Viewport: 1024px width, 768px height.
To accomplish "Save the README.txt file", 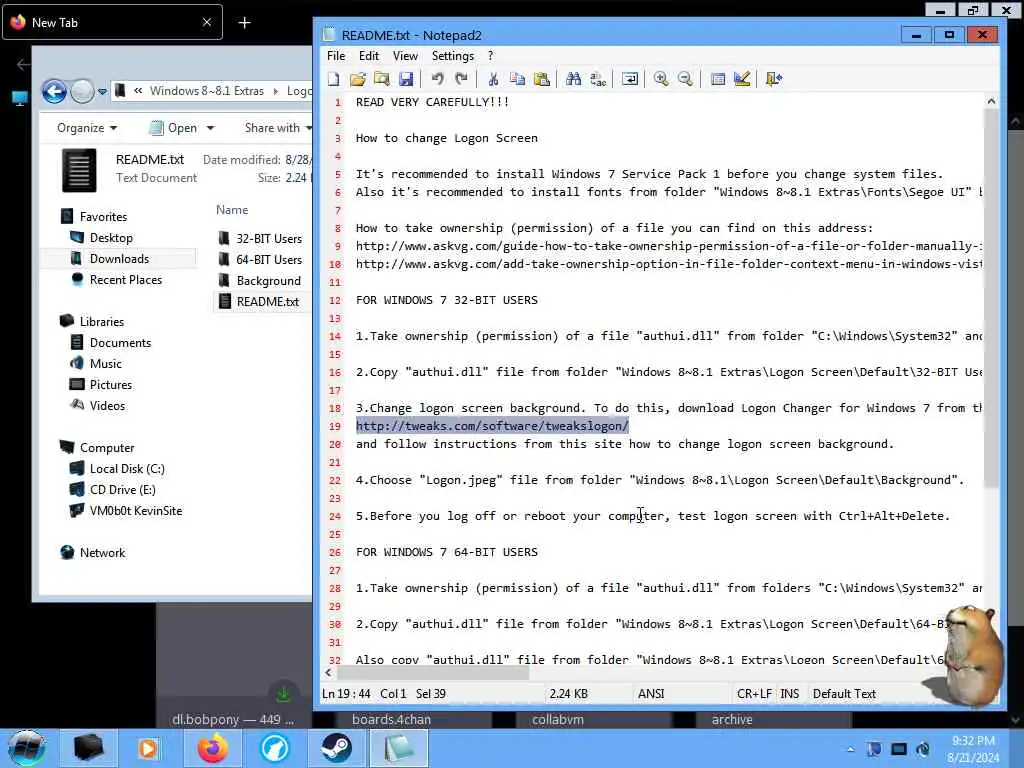I will [x=406, y=79].
